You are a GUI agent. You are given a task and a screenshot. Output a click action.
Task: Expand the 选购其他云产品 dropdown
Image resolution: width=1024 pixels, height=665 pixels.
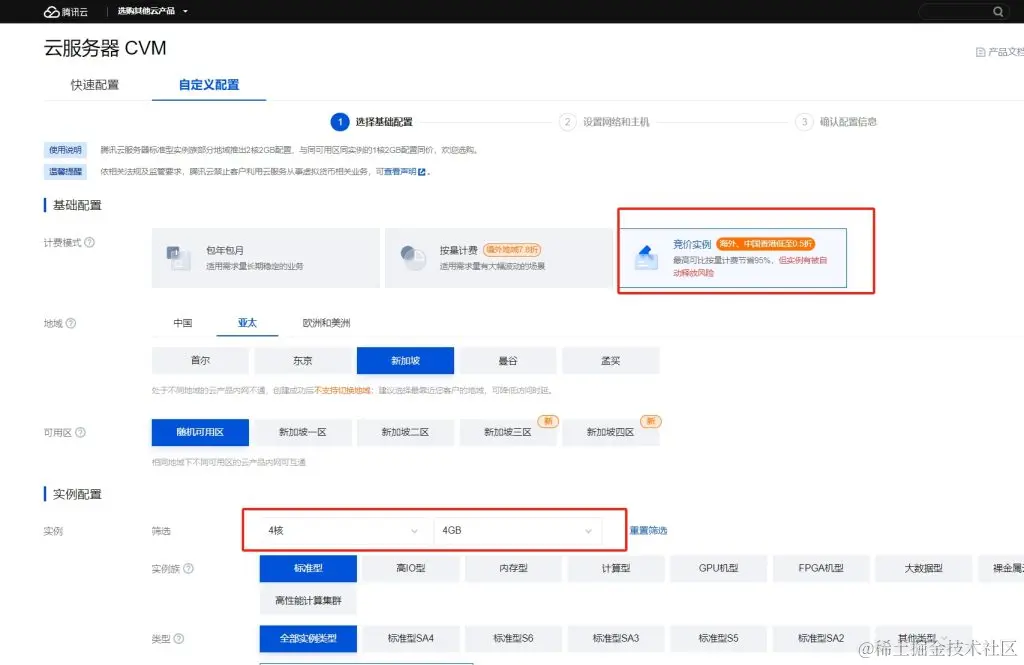153,11
